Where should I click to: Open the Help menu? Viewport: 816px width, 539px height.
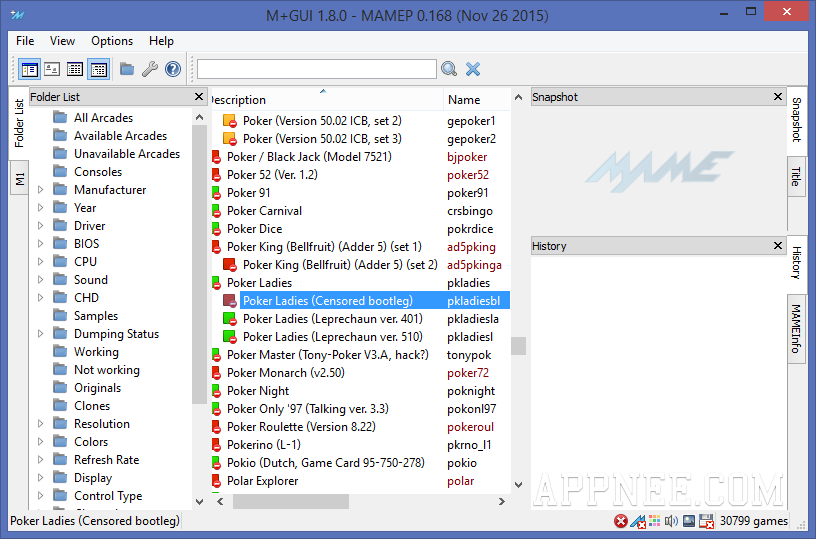[161, 41]
